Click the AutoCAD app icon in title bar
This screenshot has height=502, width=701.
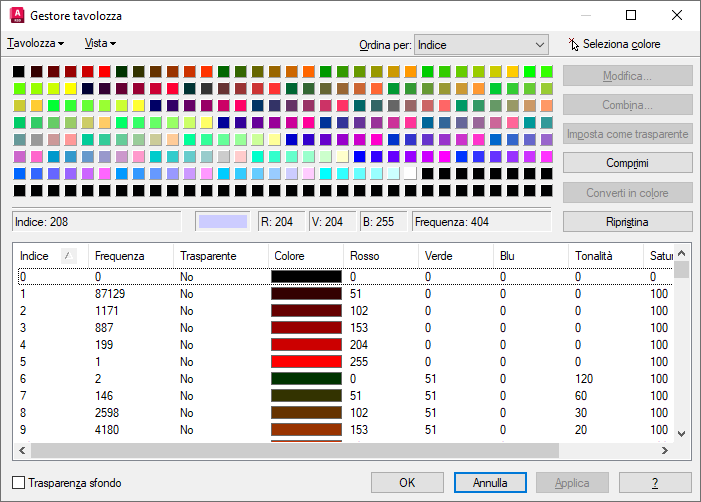[17, 15]
